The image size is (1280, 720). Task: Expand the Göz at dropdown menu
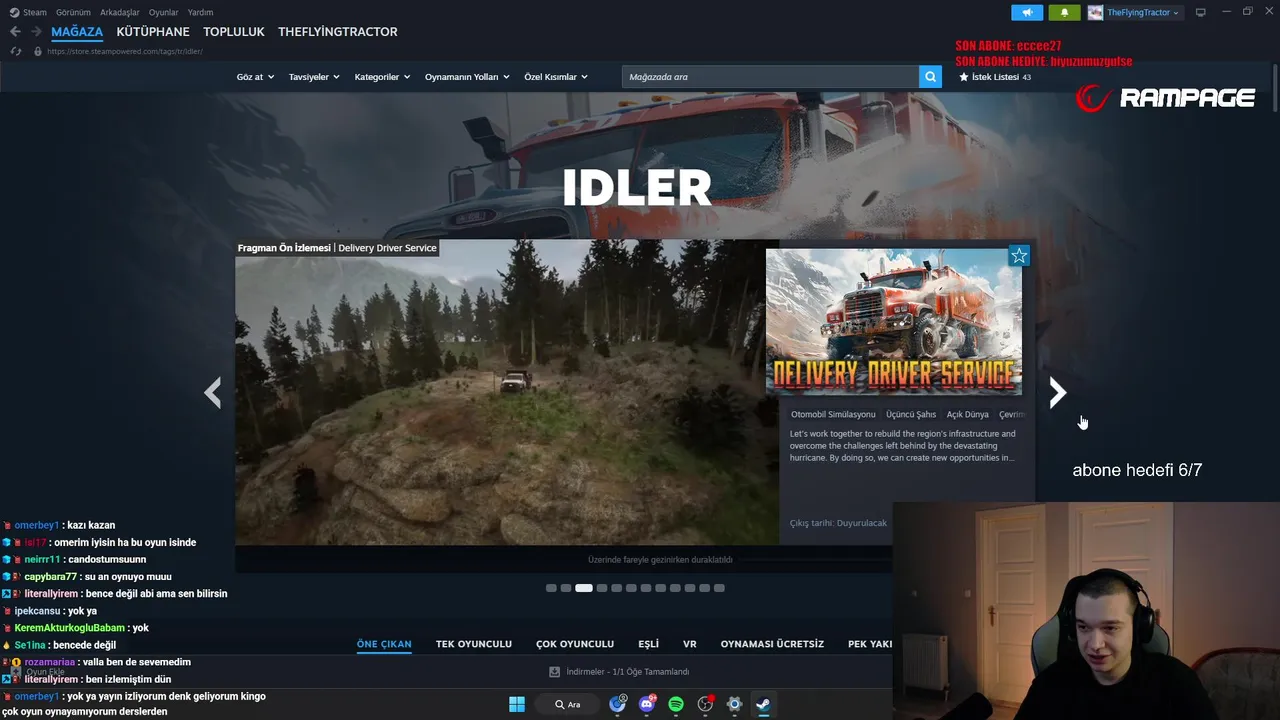point(255,77)
